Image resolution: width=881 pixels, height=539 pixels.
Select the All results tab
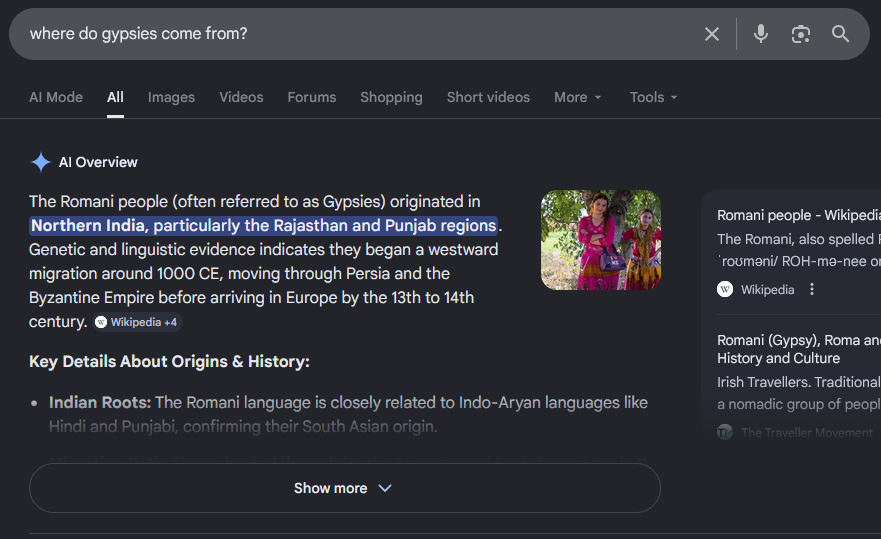click(115, 97)
